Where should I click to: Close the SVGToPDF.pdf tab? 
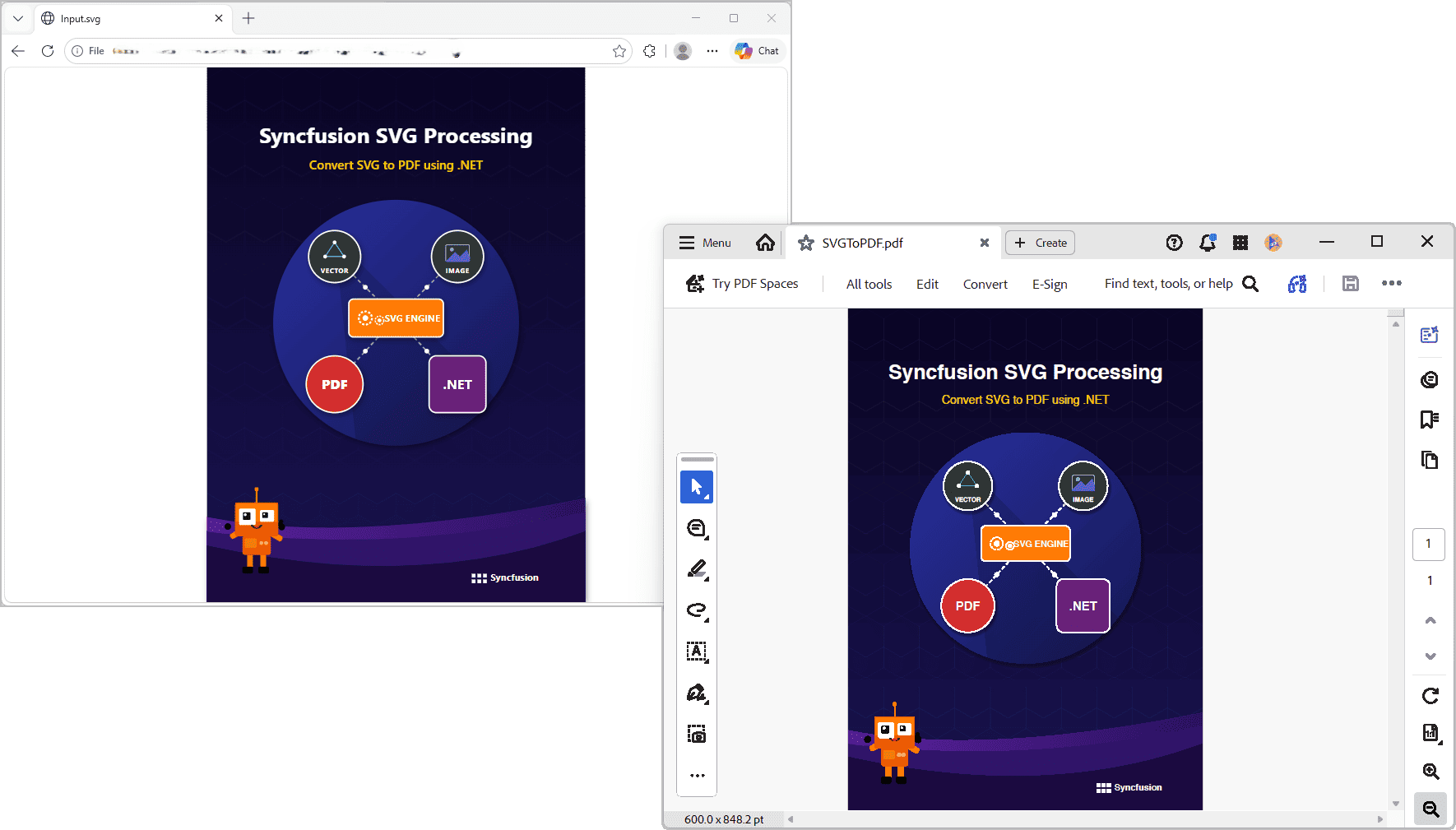pos(985,243)
